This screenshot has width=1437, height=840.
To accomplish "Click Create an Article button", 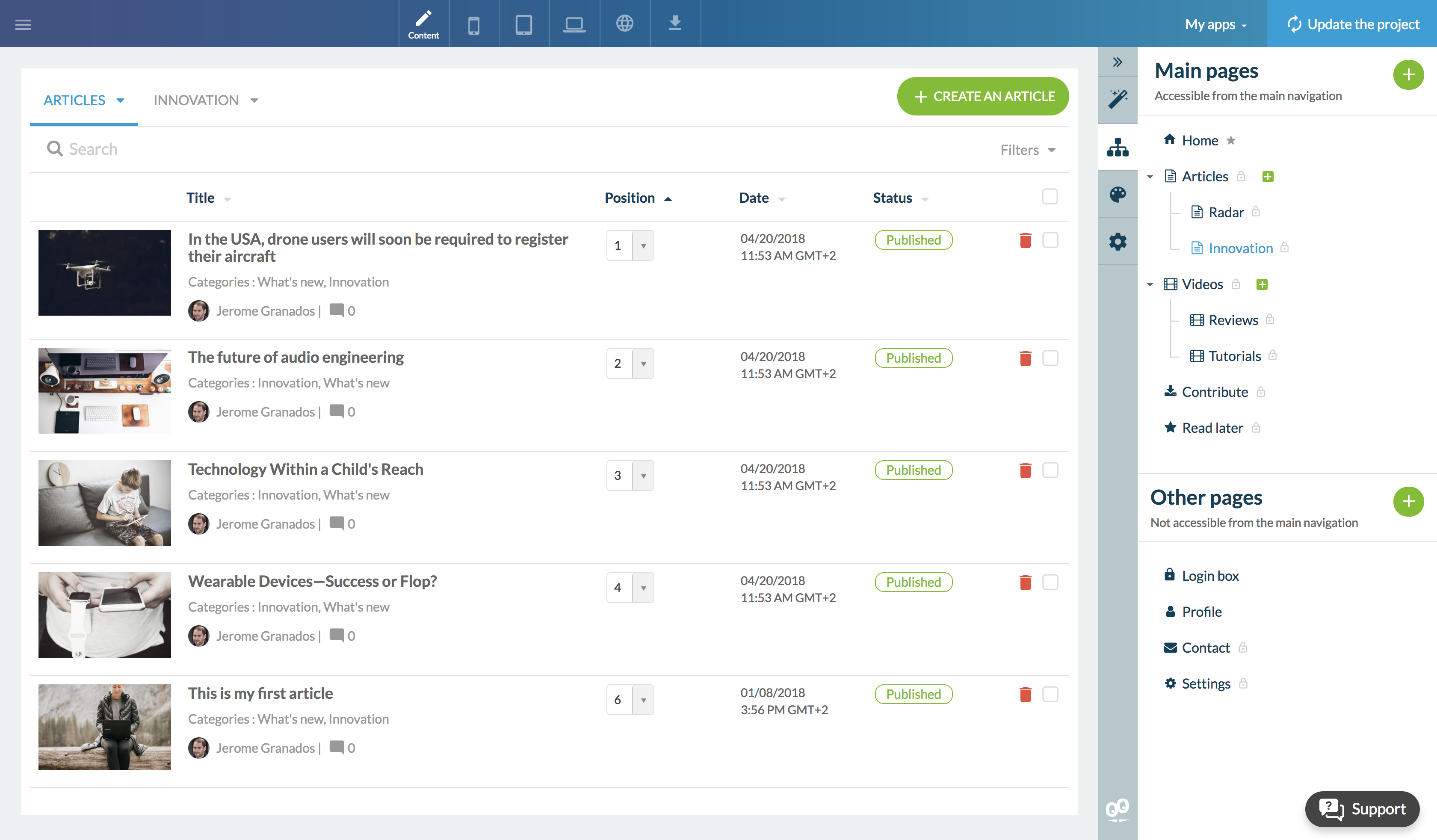I will click(x=982, y=96).
